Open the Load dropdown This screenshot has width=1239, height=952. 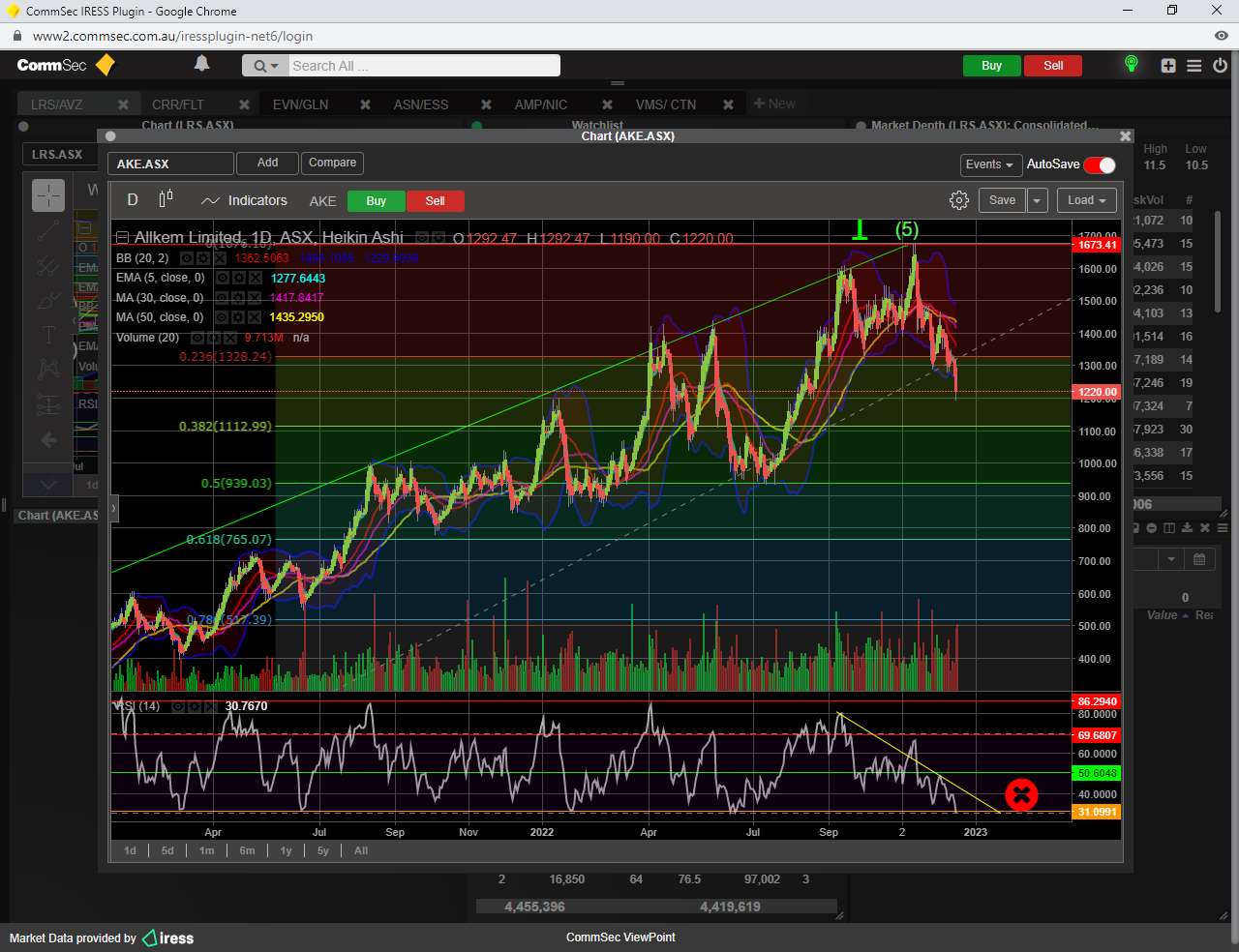pos(1086,200)
